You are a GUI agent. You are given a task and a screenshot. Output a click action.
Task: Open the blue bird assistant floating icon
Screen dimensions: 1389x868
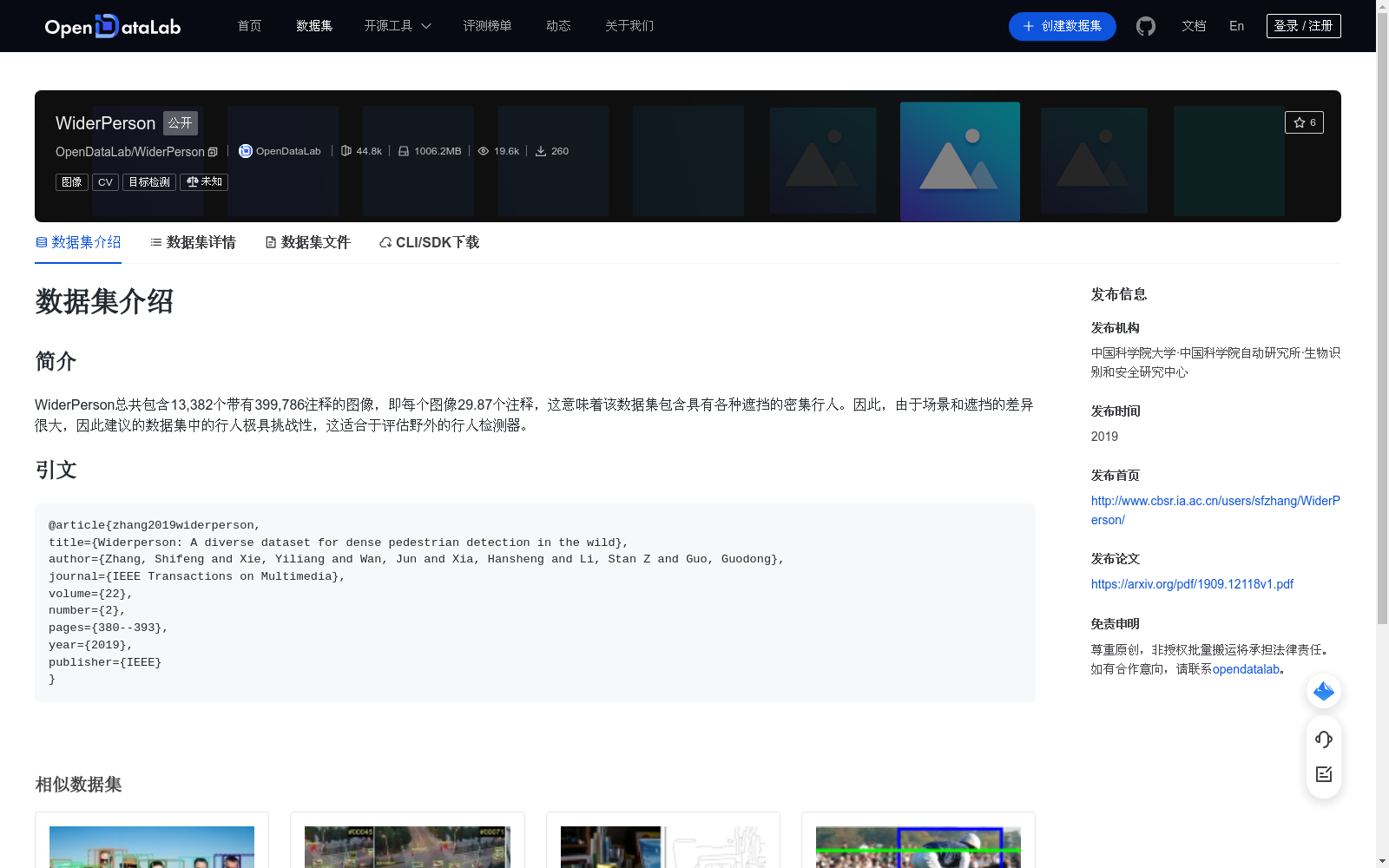1324,691
